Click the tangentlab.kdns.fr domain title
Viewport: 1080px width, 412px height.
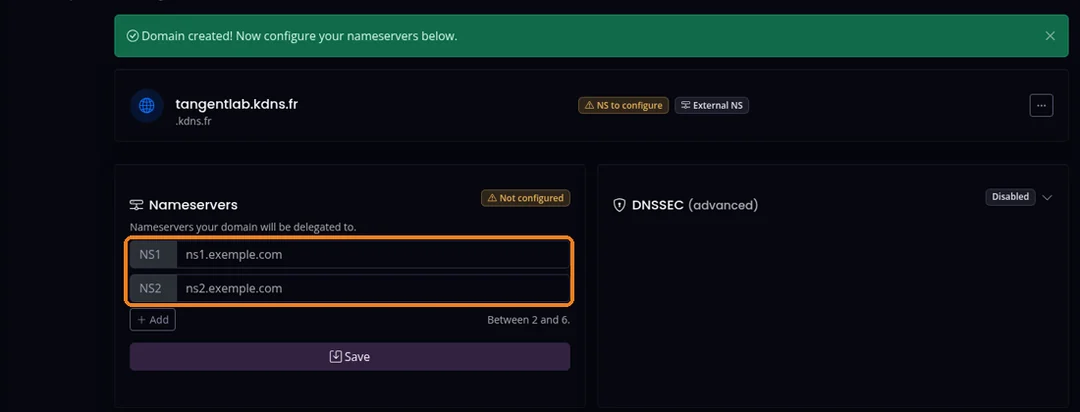point(237,104)
